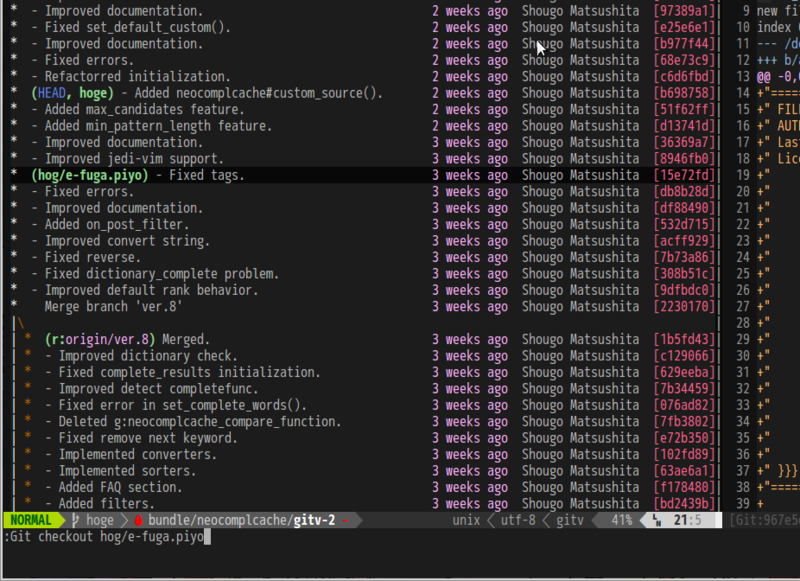Select the (hog/e-fuga.piyo) branch ref
Screen dimensions: 800x581
[90, 175]
